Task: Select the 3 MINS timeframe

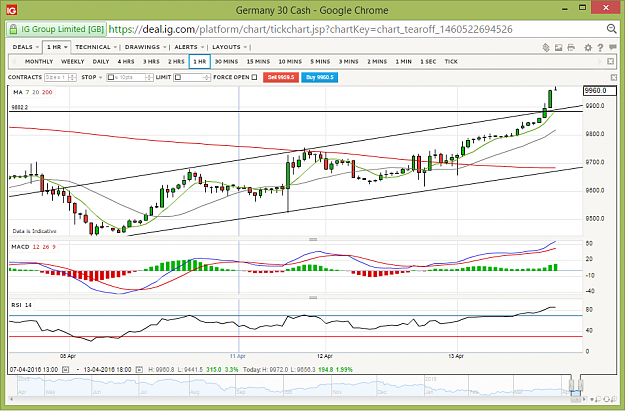Action: [x=349, y=61]
